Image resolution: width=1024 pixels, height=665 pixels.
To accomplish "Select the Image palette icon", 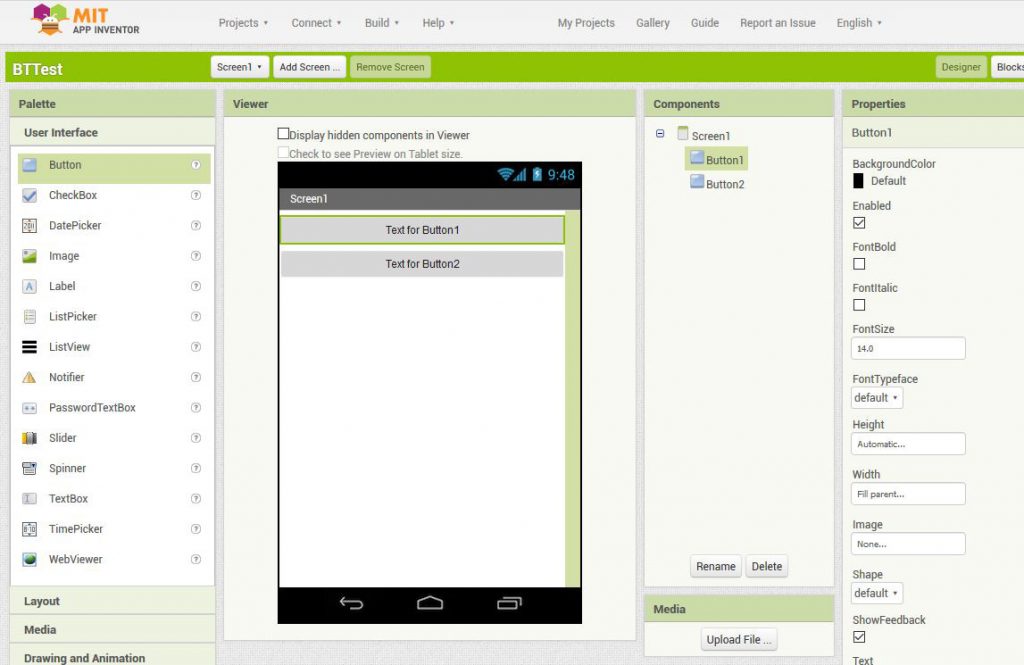I will click(29, 256).
